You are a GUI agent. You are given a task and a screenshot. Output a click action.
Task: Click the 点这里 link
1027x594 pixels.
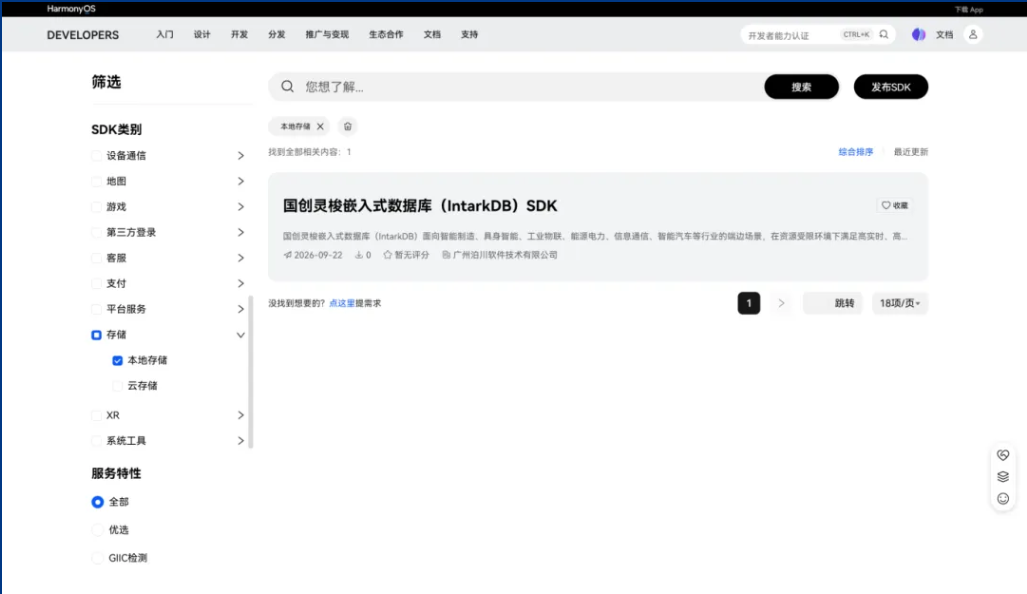(341, 303)
